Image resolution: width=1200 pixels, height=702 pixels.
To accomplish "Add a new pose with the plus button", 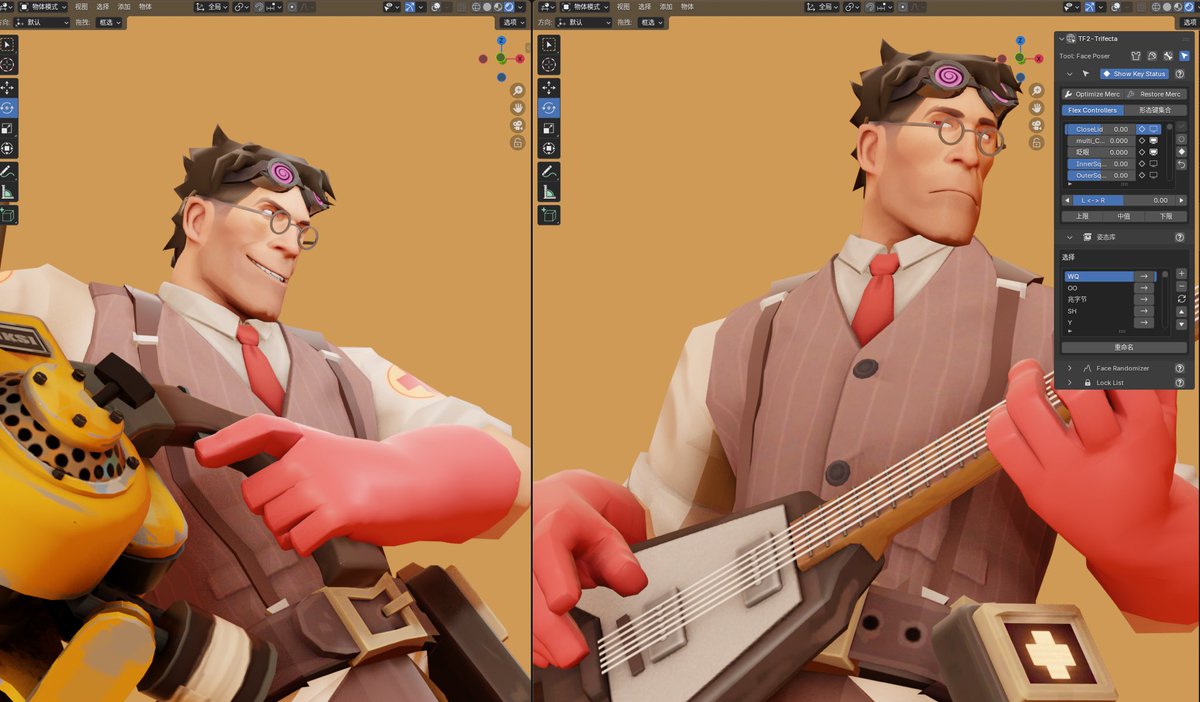I will pos(1181,273).
